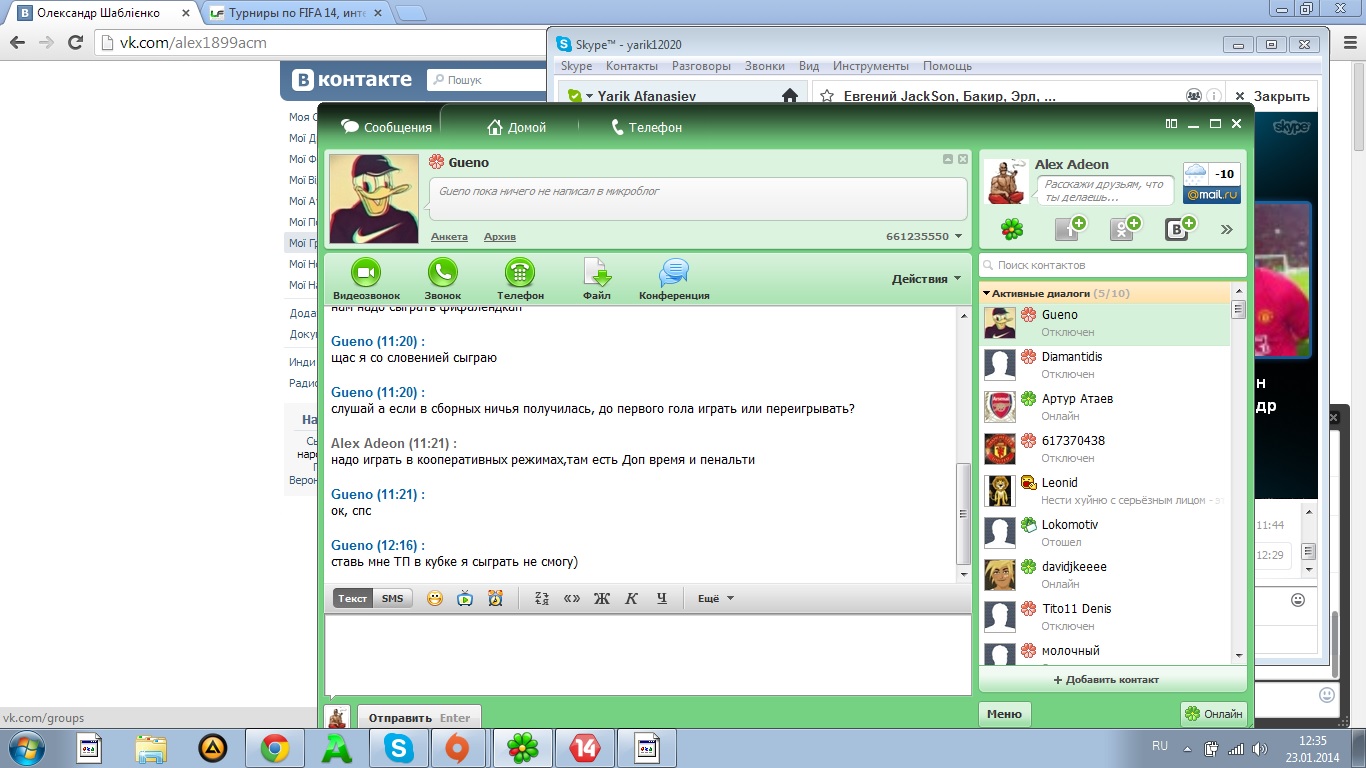
Task: Switch message mode to SMS
Action: coord(393,598)
